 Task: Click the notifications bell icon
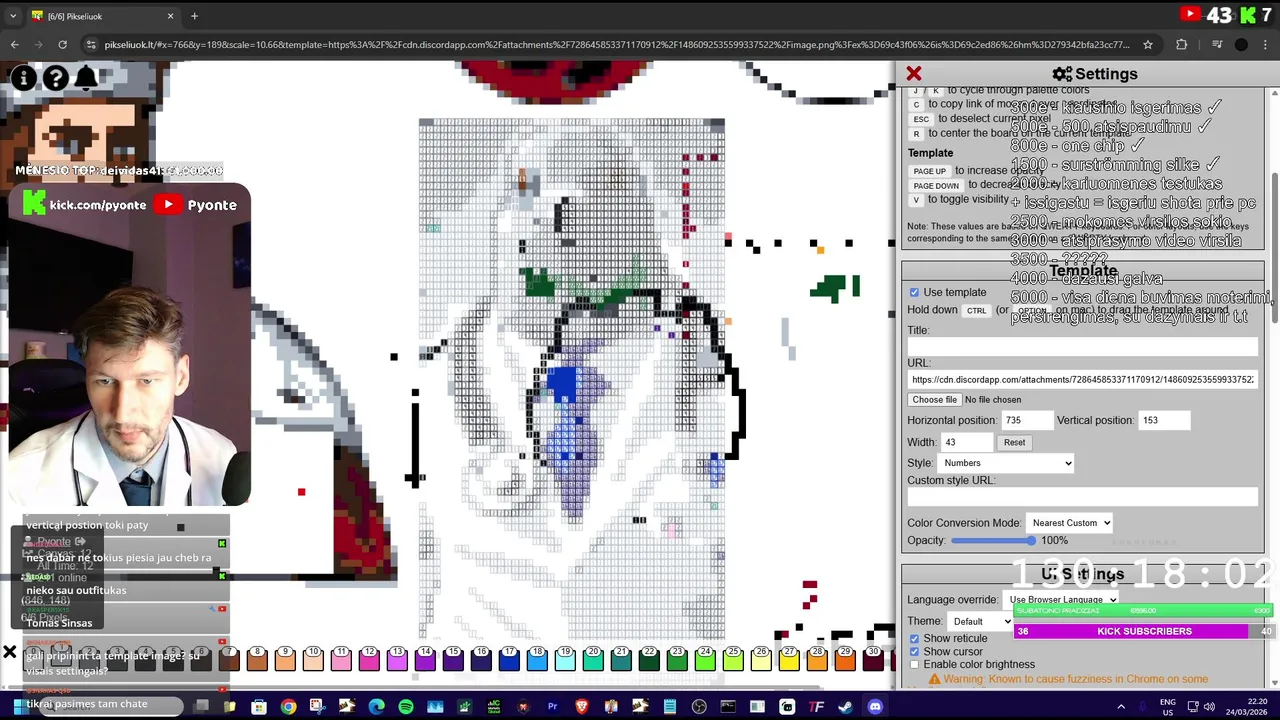point(86,78)
